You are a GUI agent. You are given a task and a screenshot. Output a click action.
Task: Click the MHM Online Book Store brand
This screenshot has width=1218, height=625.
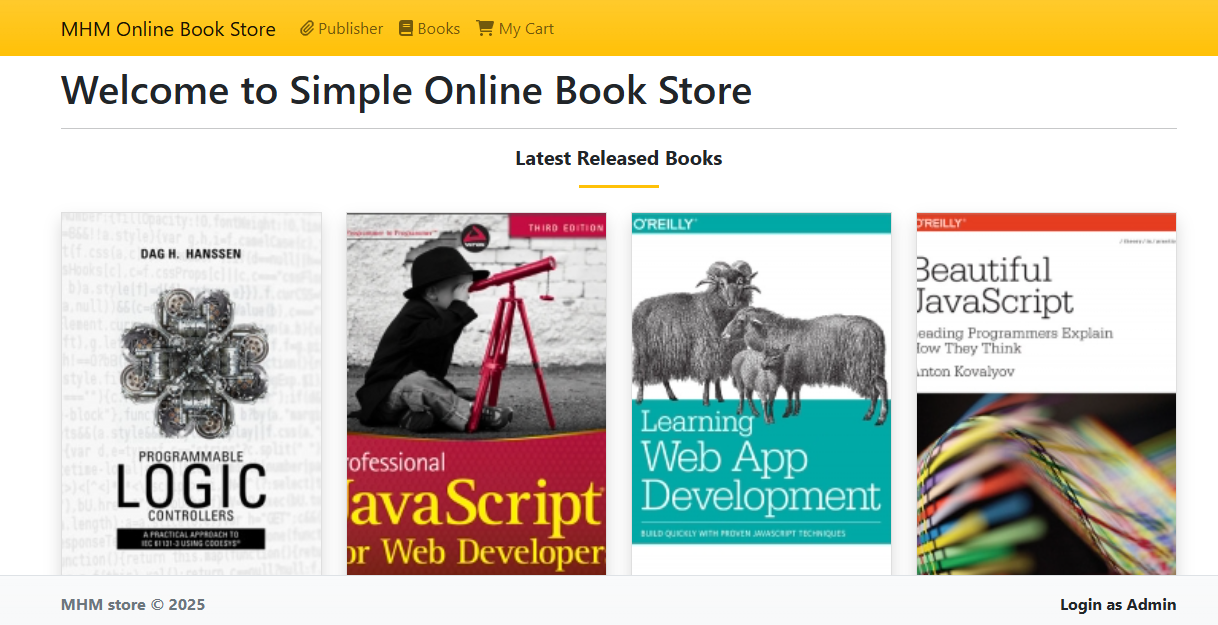point(168,29)
